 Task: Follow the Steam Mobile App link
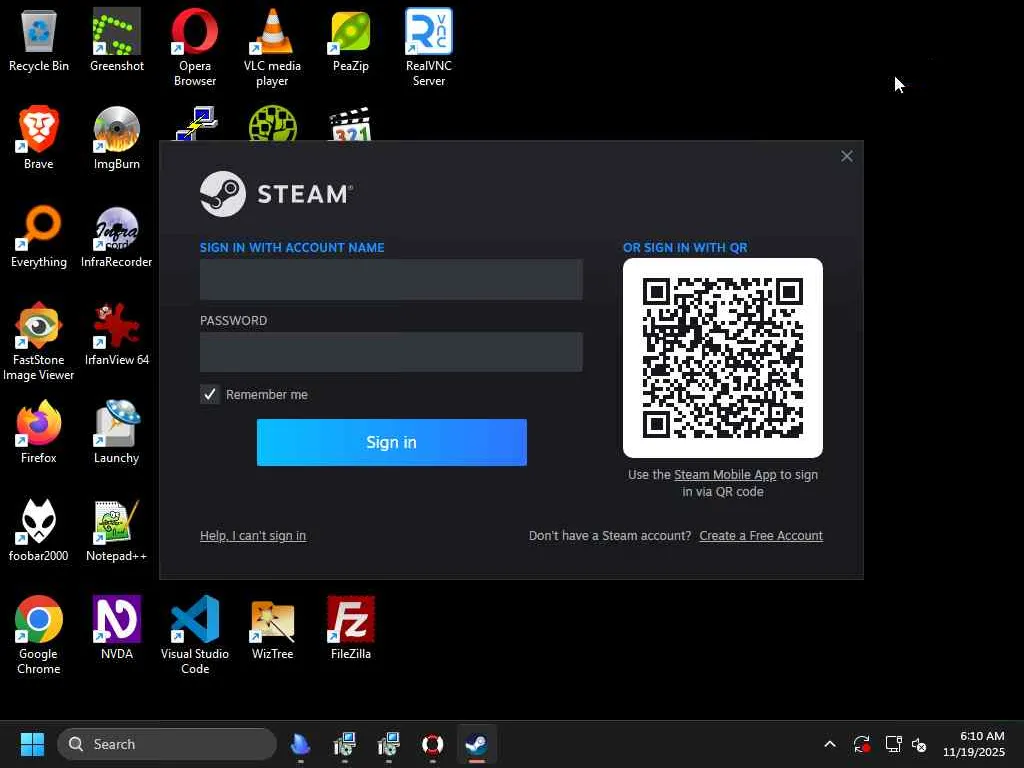tap(725, 475)
